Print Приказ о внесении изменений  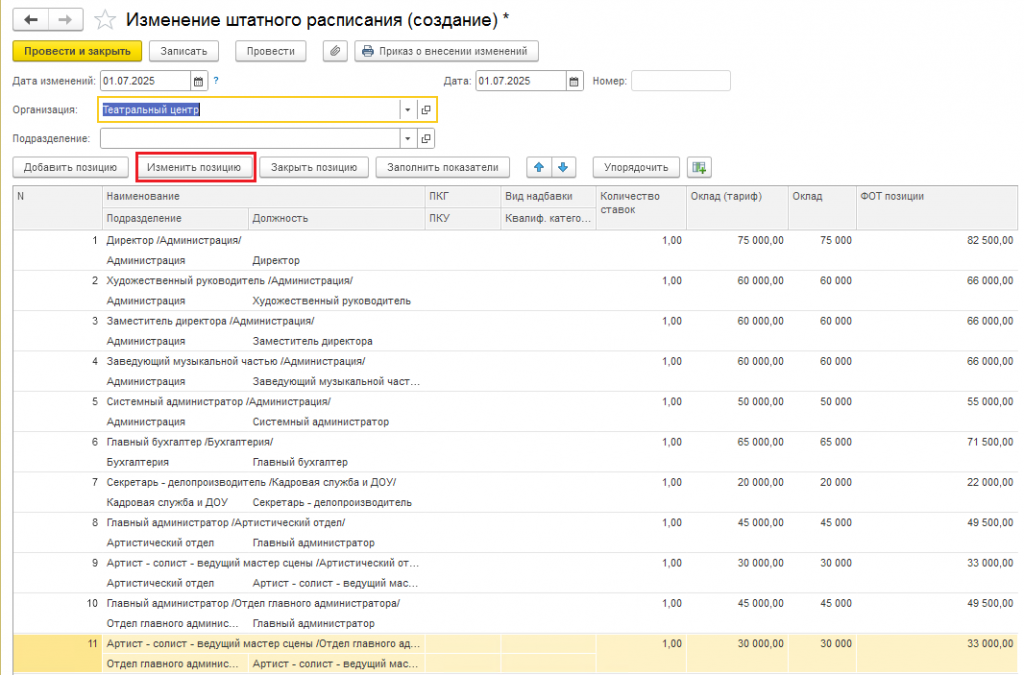coord(446,51)
